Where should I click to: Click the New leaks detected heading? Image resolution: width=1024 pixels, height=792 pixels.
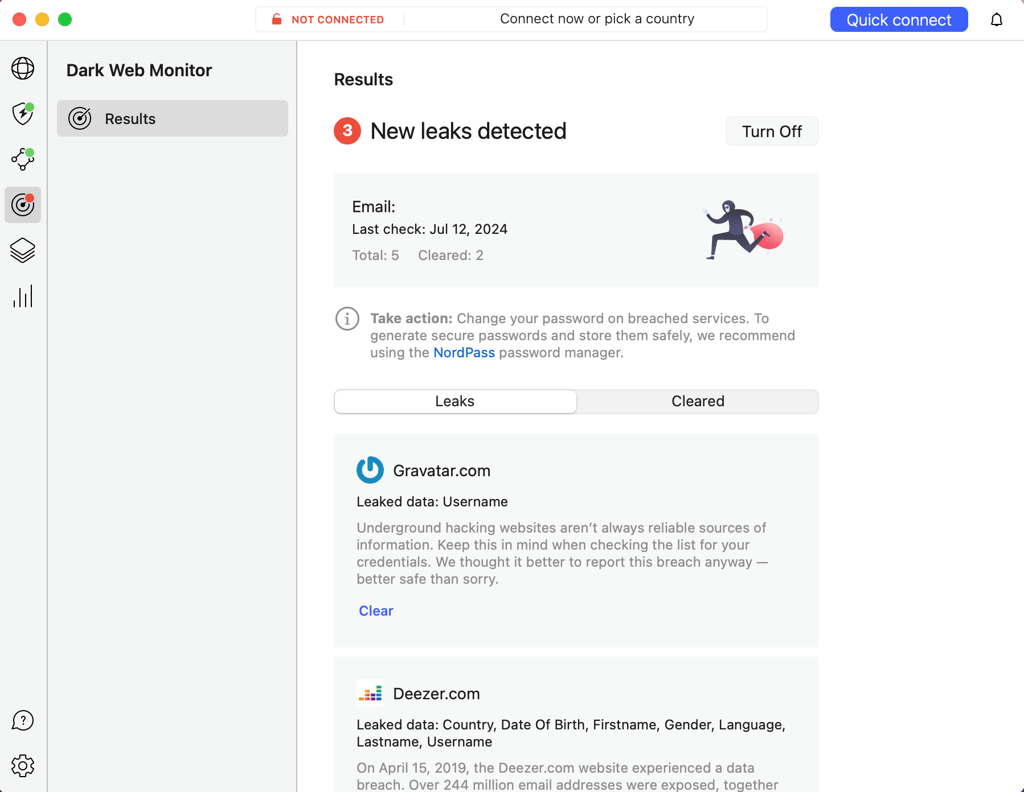point(468,131)
